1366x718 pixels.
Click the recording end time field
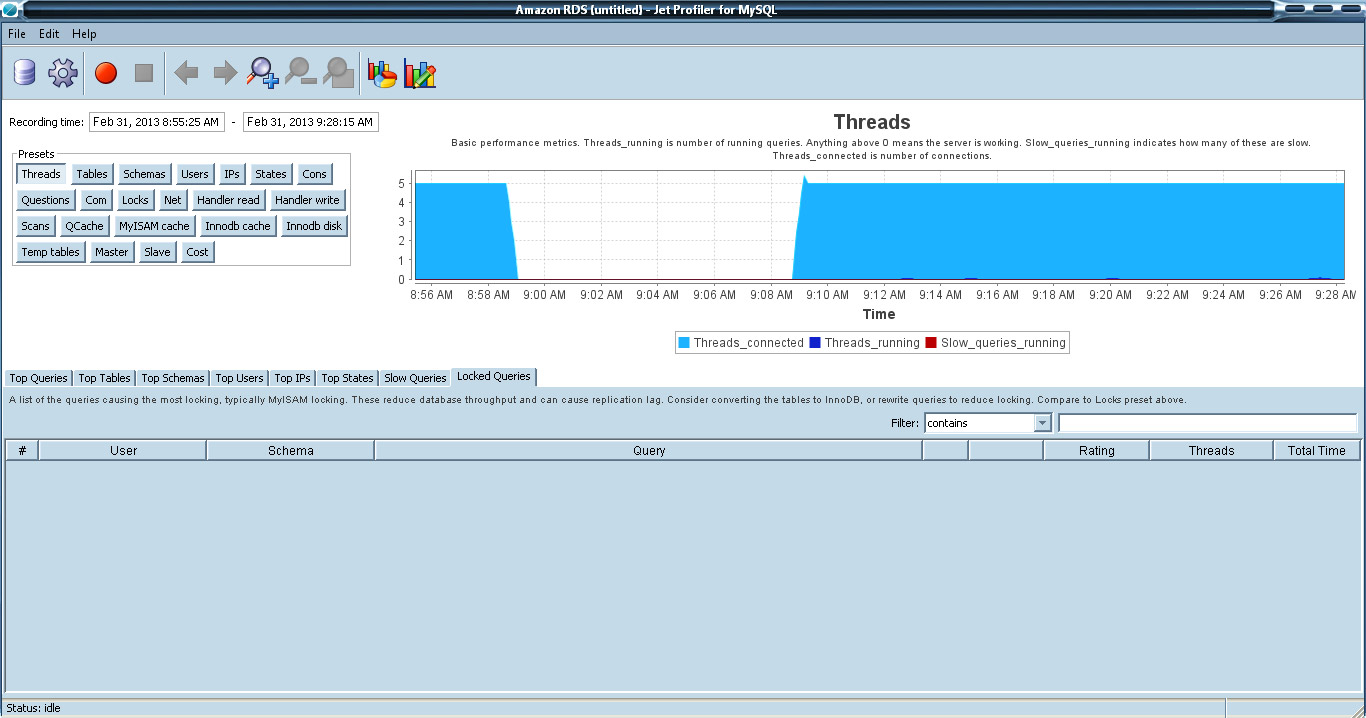point(310,122)
